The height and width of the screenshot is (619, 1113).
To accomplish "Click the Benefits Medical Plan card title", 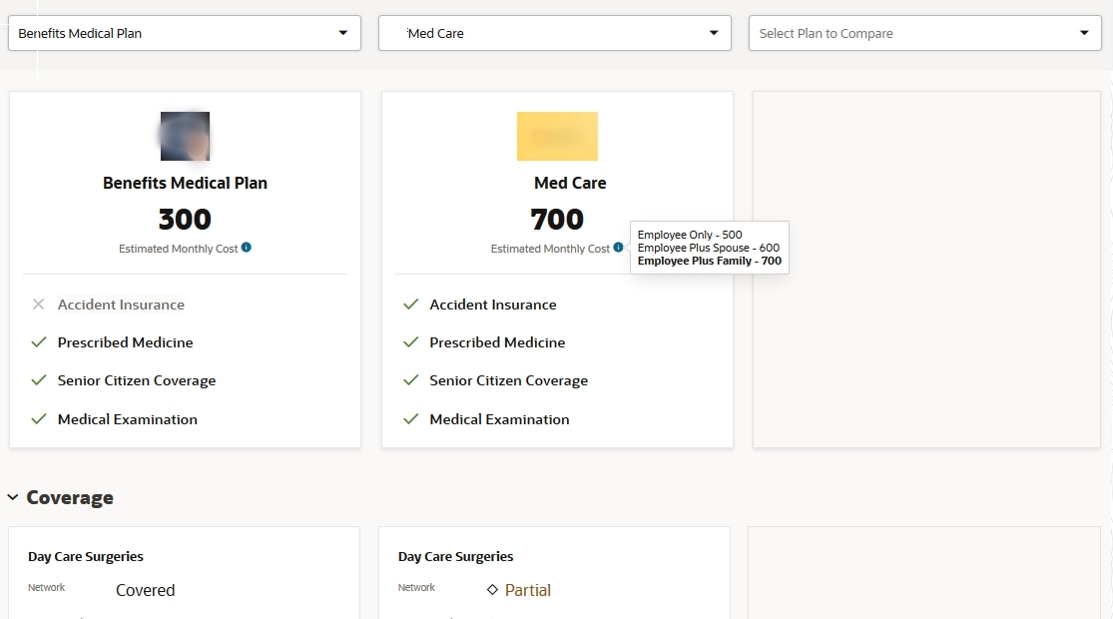I will pyautogui.click(x=185, y=183).
